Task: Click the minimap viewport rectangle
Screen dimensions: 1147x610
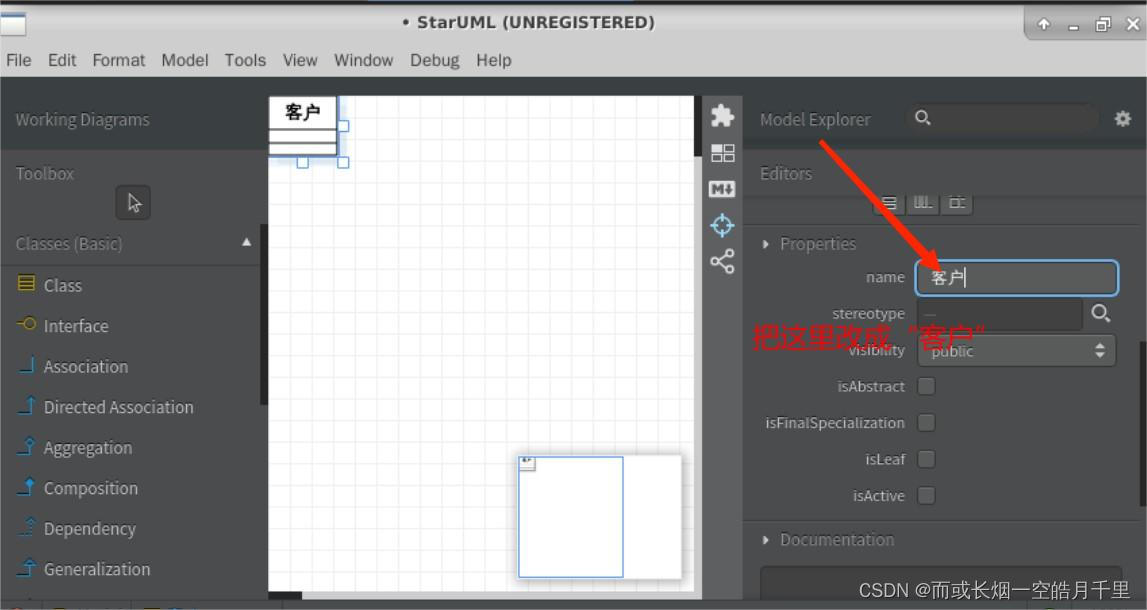Action: (x=571, y=517)
